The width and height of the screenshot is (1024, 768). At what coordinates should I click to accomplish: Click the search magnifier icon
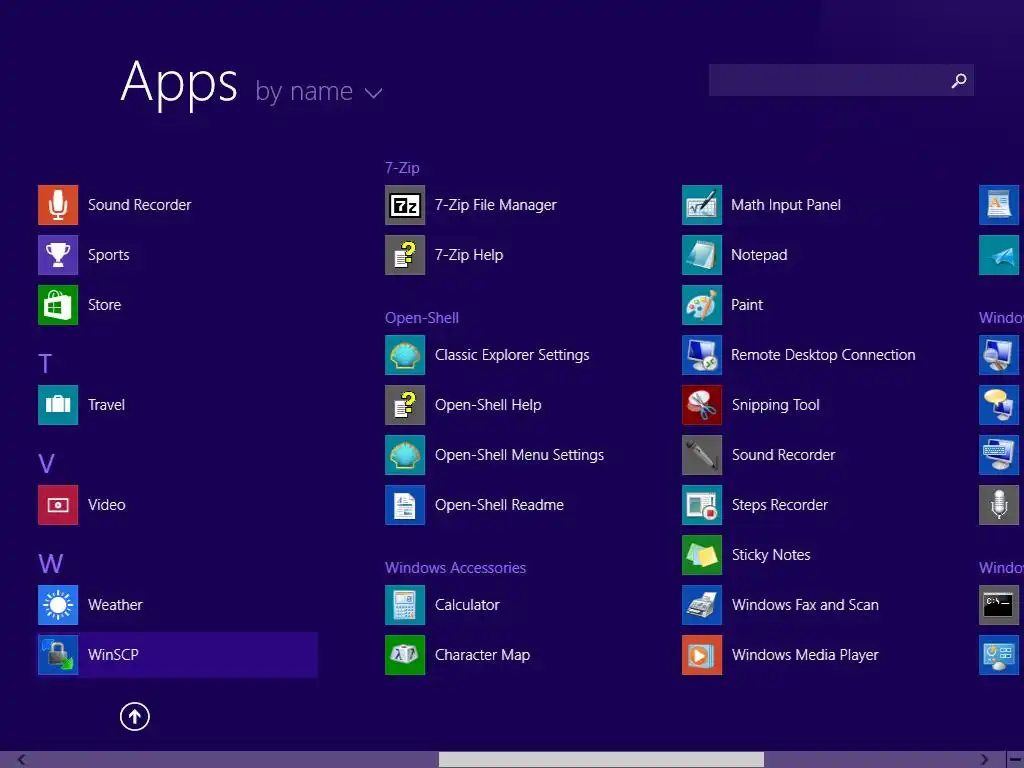point(959,80)
